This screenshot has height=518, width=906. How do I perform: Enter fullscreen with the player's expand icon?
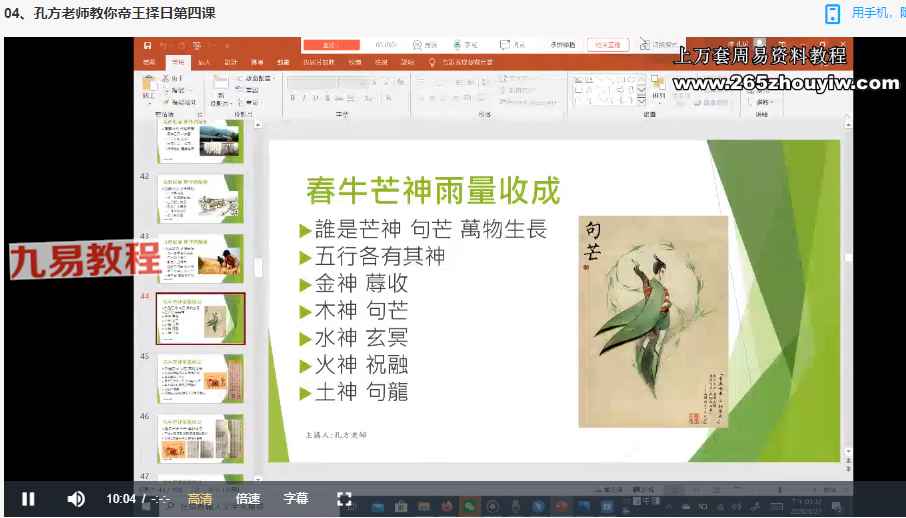[344, 499]
